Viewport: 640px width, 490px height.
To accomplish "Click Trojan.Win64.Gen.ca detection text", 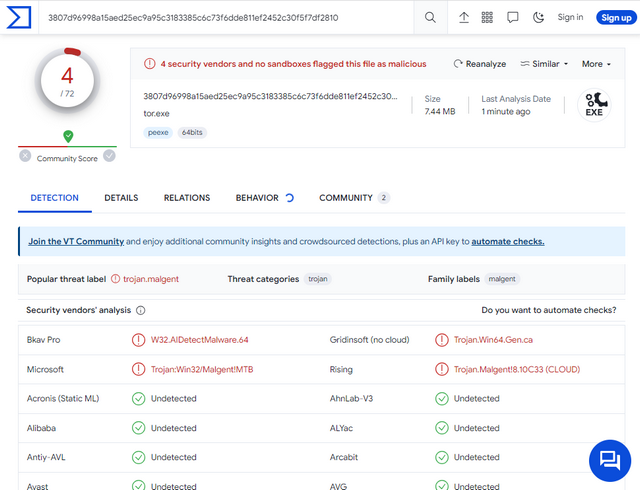I will point(493,340).
